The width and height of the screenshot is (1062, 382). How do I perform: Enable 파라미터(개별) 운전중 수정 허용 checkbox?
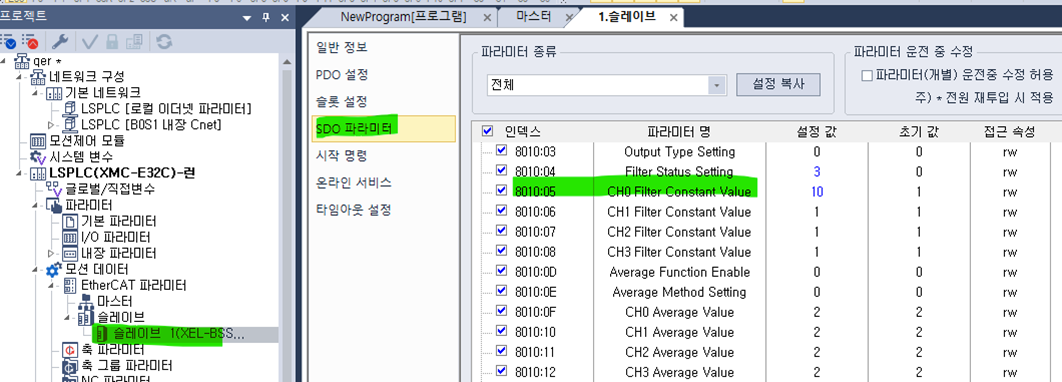coord(867,75)
